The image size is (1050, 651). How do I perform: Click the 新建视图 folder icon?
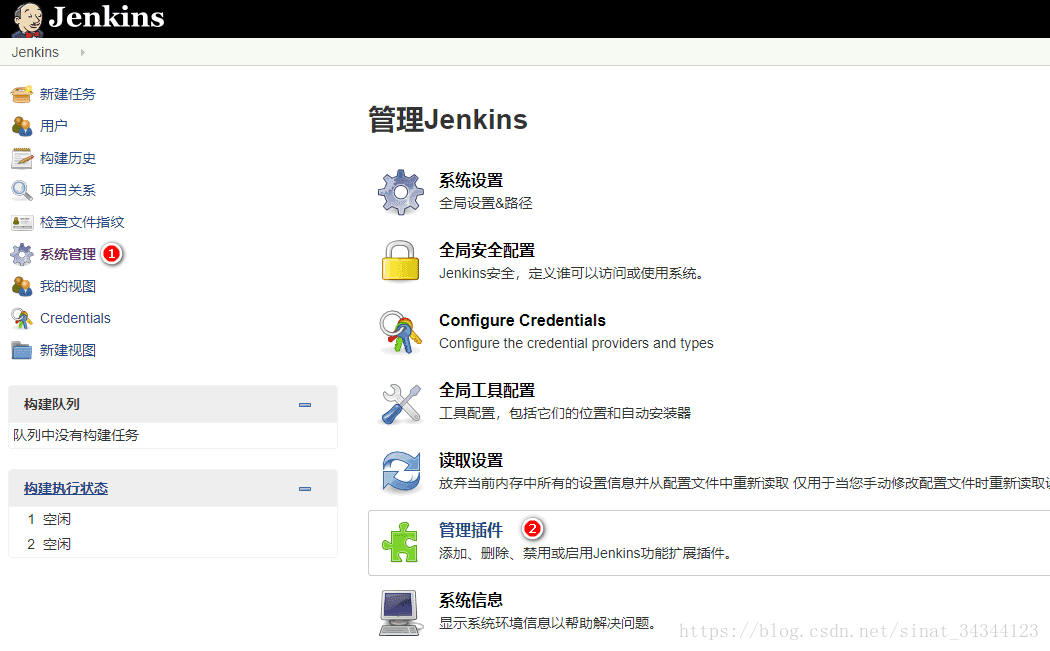(21, 350)
